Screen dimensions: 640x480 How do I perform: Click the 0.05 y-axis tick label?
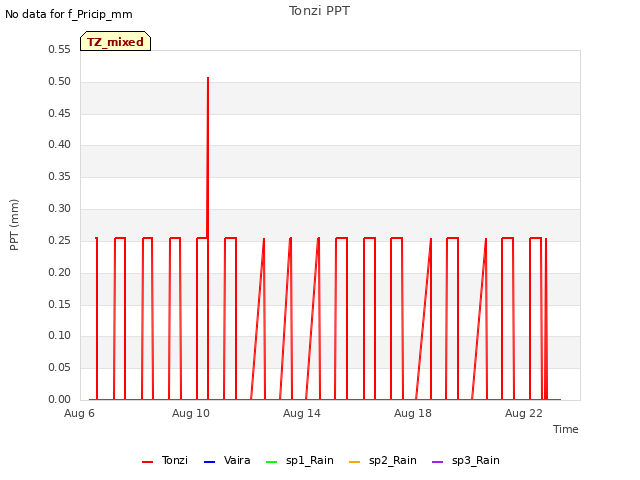pos(60,367)
